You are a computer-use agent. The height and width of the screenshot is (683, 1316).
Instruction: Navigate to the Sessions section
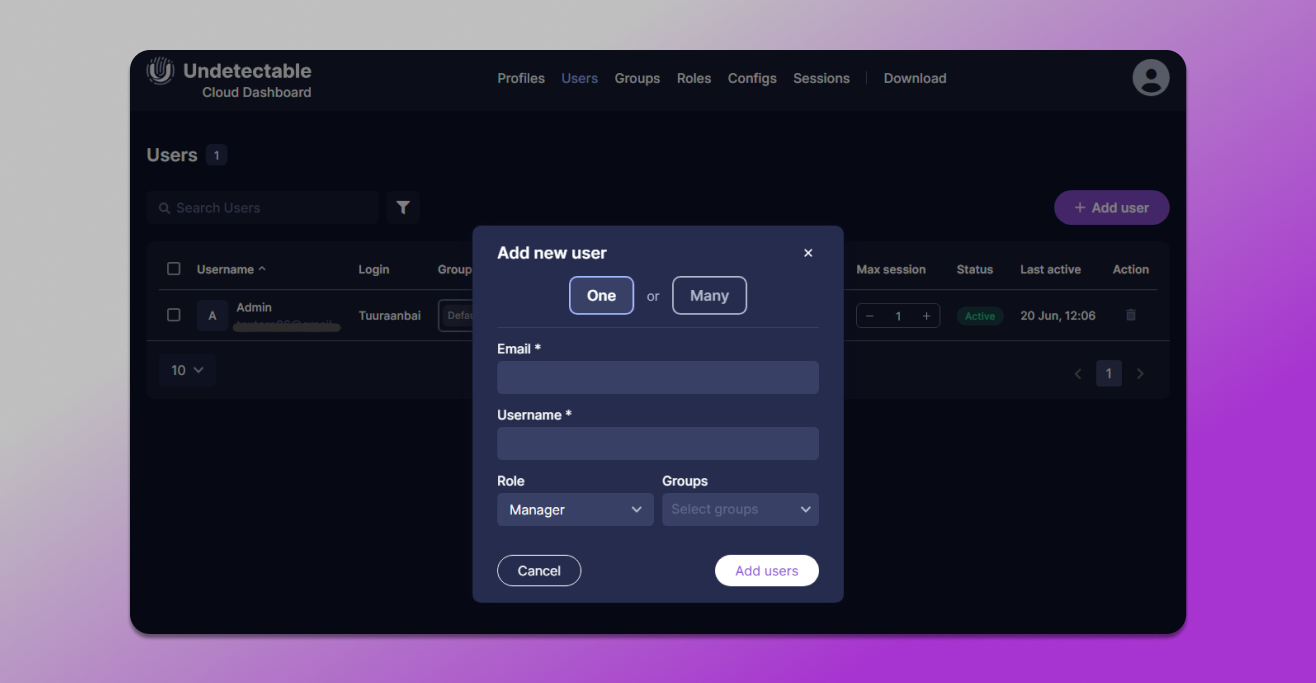821,78
